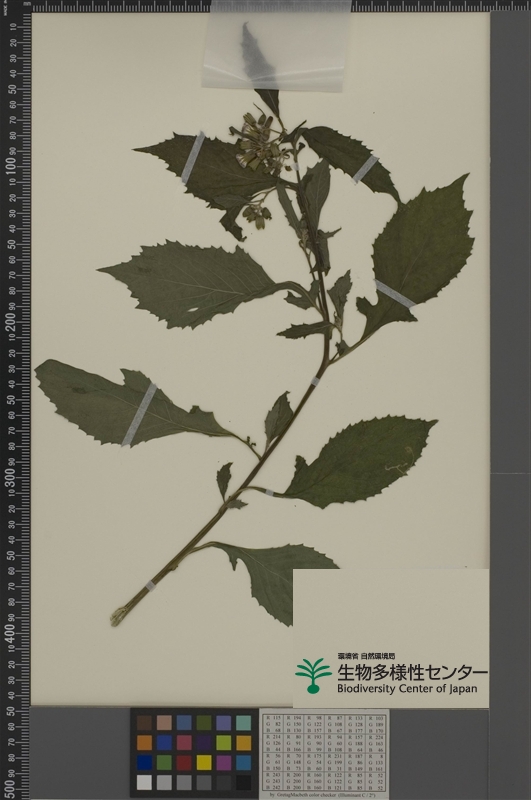Click the green tree logo icon

click(313, 676)
